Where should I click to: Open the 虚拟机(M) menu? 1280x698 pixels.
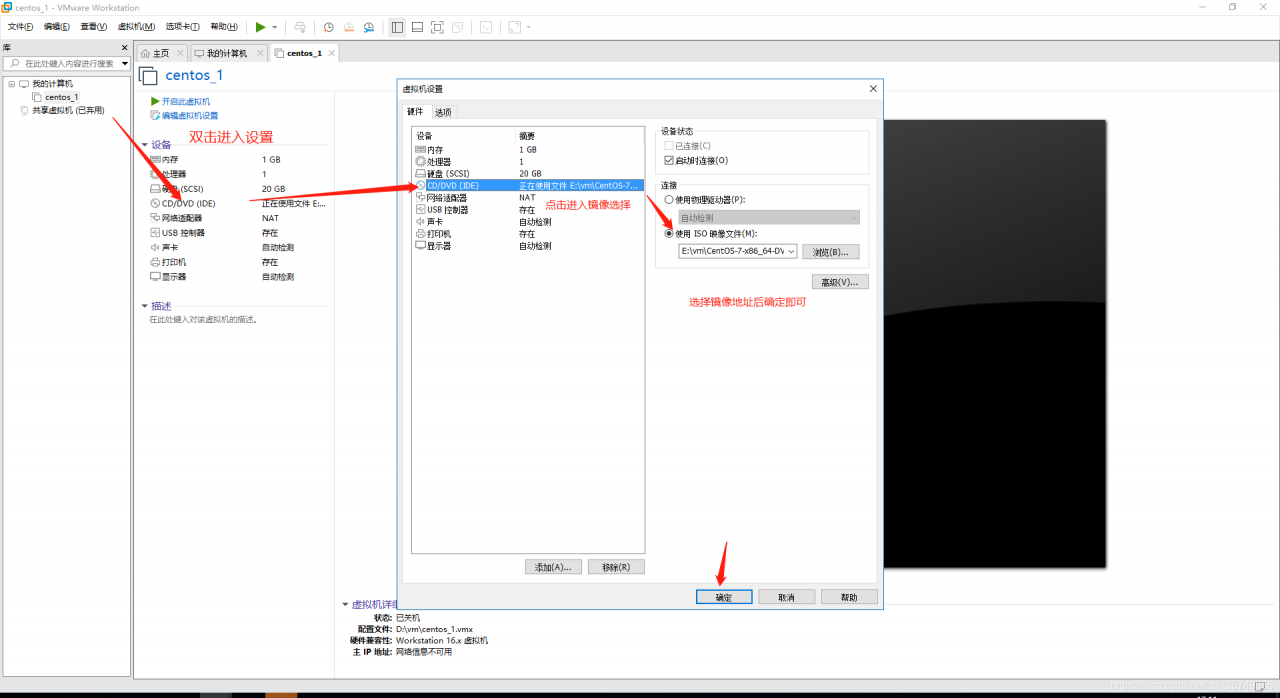(136, 27)
